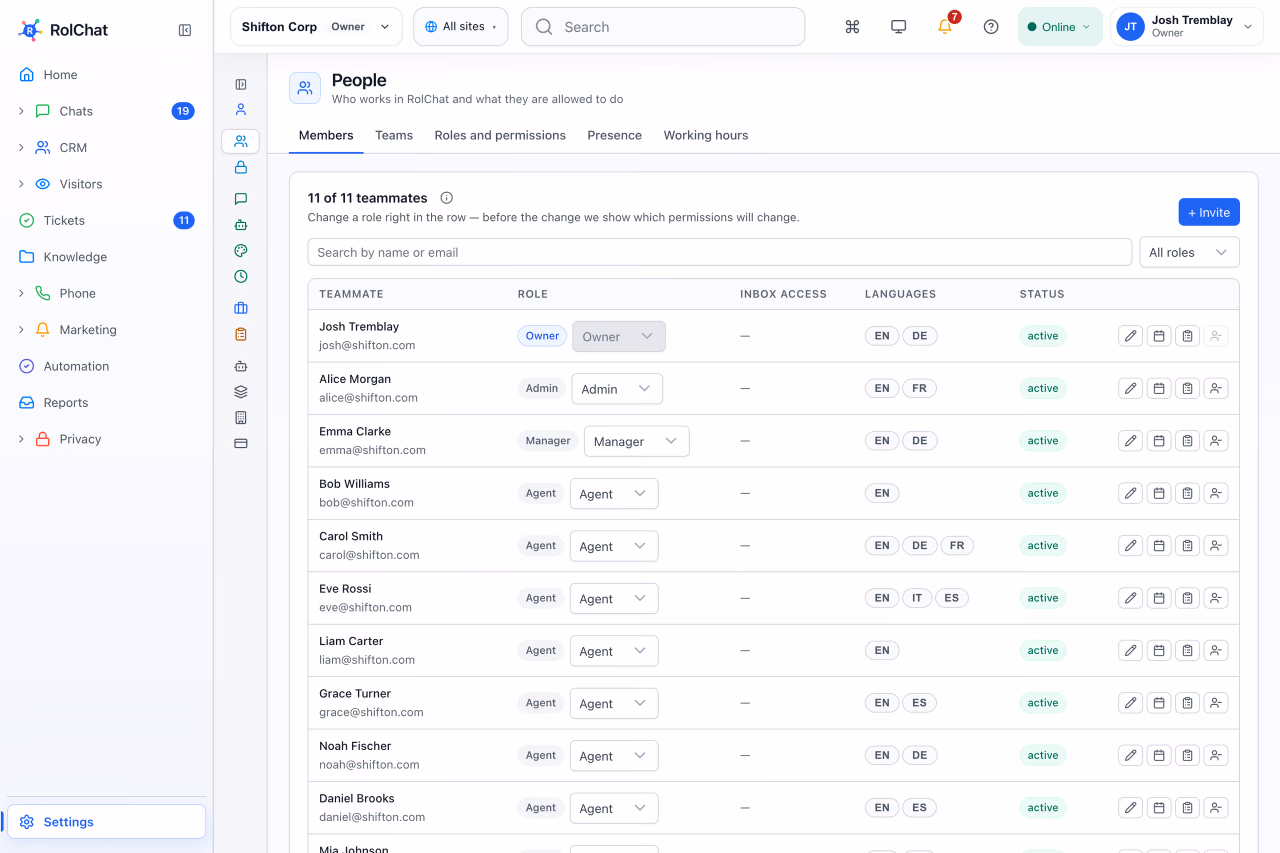Switch to the Presence tab

click(x=615, y=135)
